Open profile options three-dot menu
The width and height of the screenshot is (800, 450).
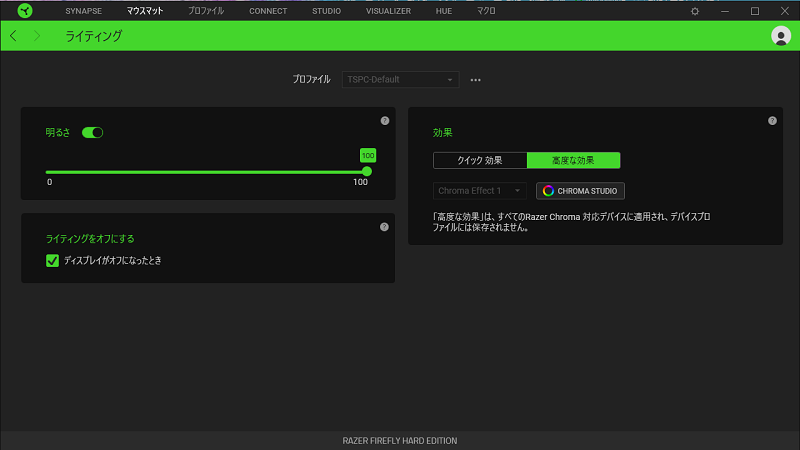tap(476, 80)
